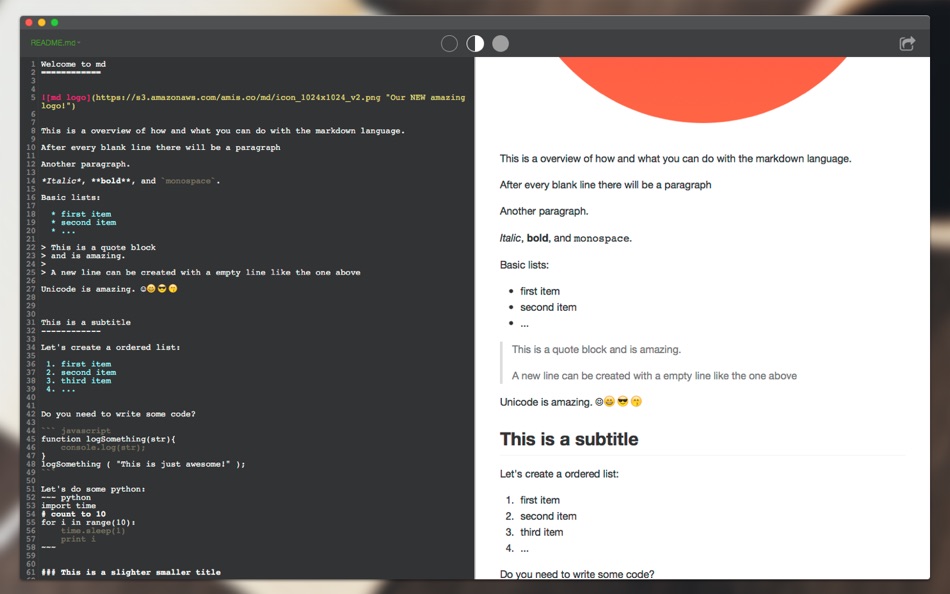
Task: Click 'Basic lists:' in the editor
Action: point(70,197)
